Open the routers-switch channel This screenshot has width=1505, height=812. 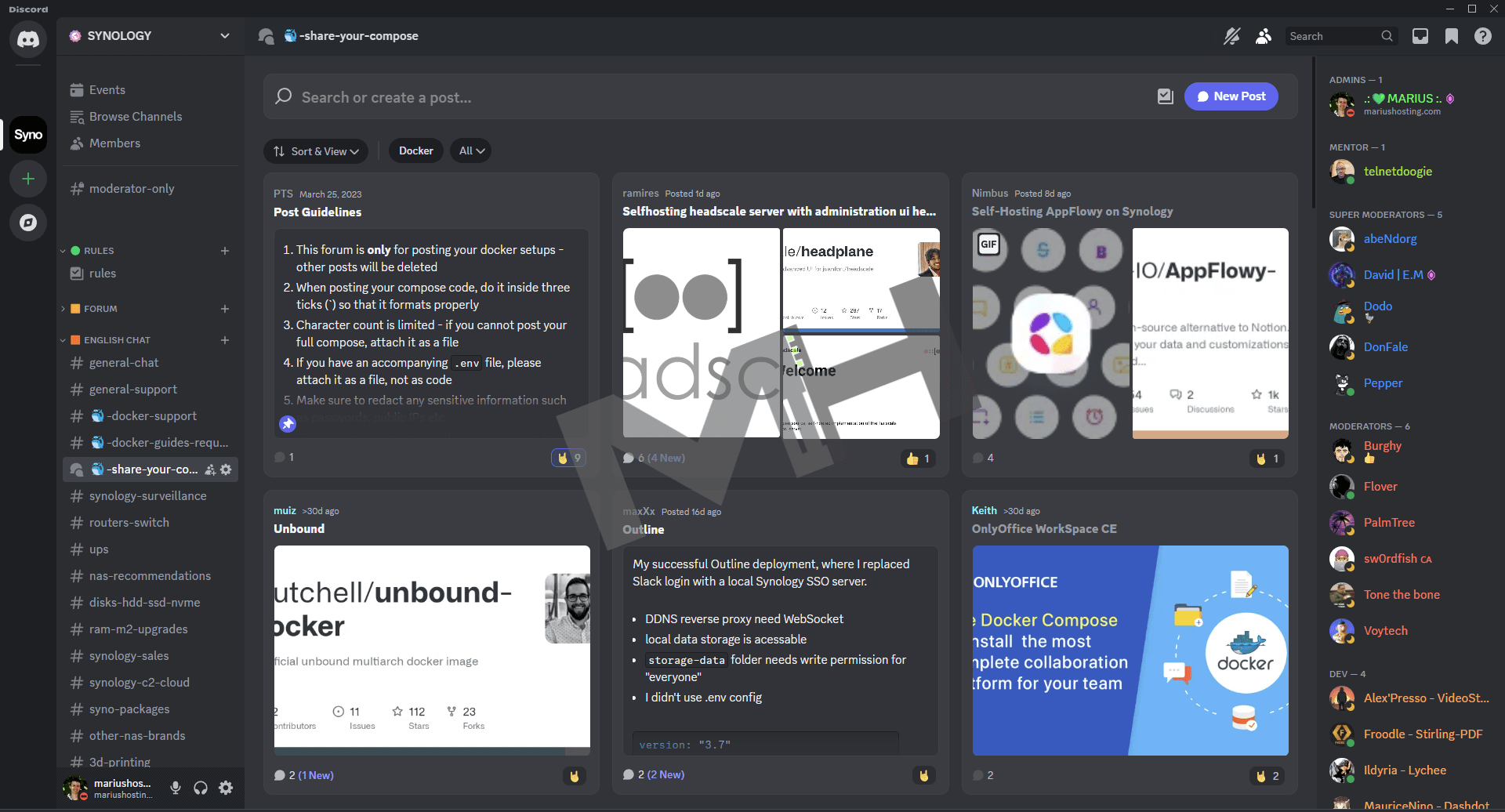coord(150,523)
